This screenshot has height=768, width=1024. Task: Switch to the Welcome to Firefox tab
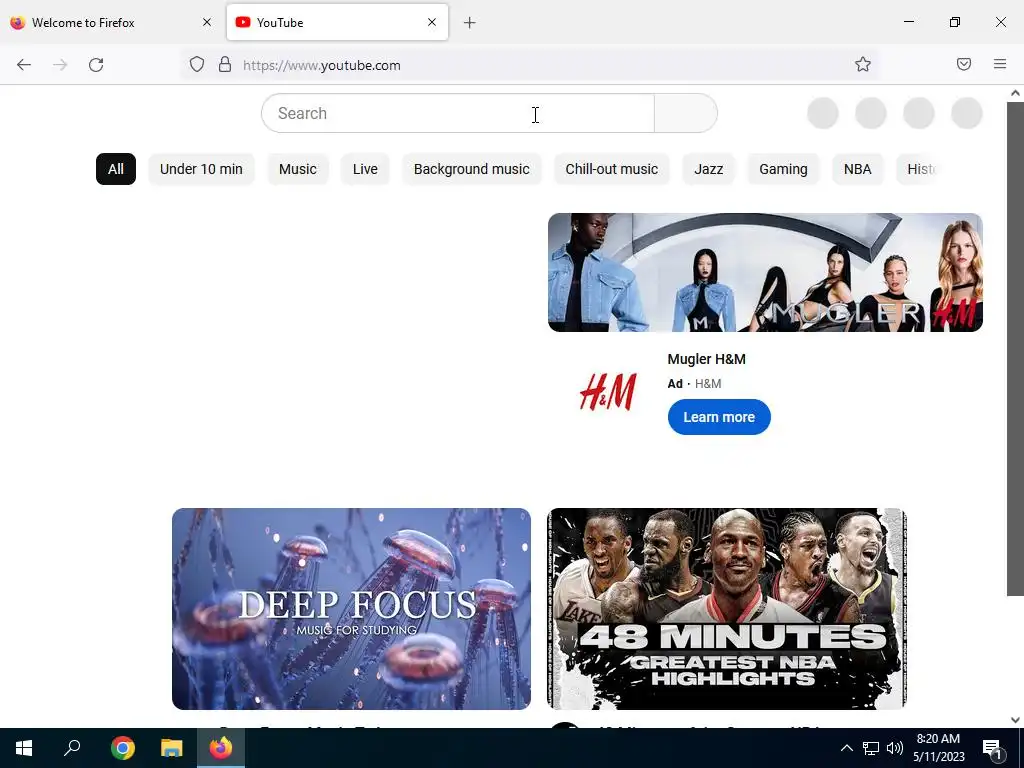tap(111, 22)
